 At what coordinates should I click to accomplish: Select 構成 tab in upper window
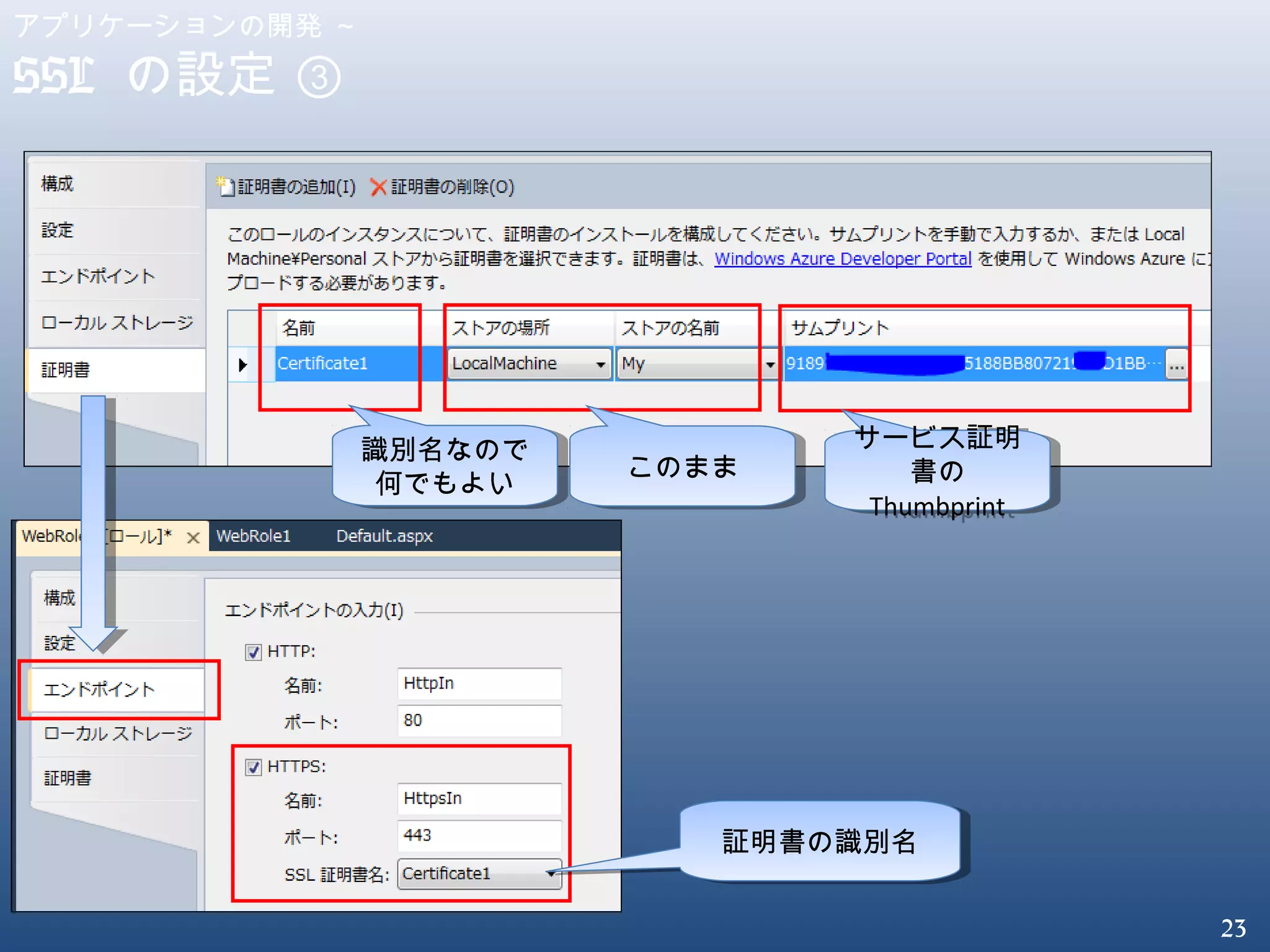[115, 184]
